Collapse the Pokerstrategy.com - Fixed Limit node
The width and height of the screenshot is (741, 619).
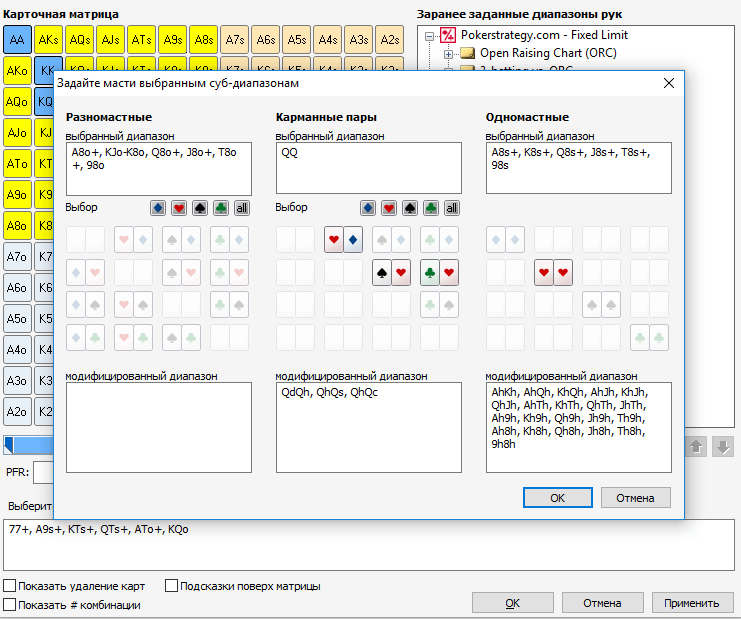coord(430,35)
